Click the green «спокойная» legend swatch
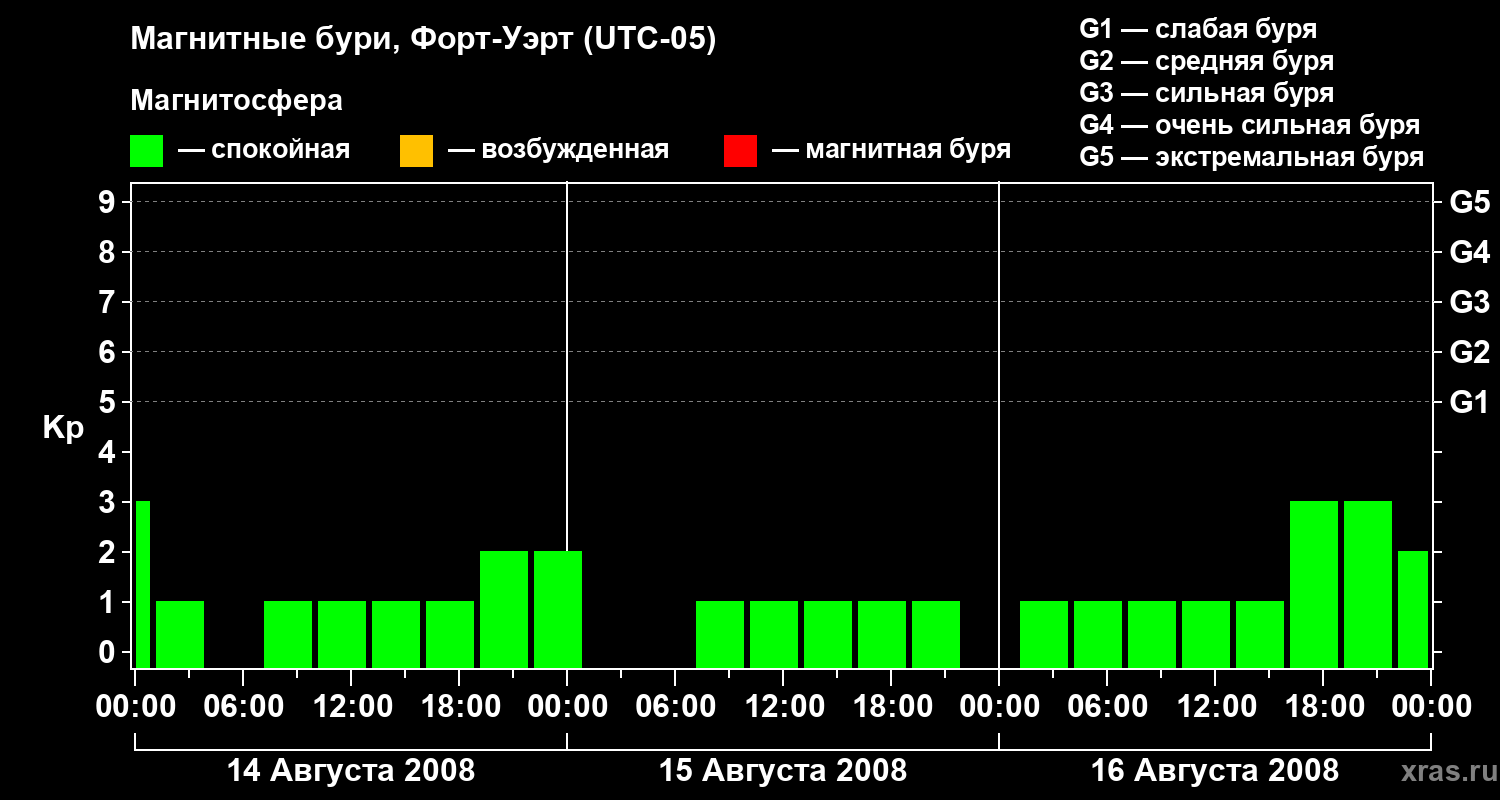Image resolution: width=1500 pixels, height=800 pixels. 146,150
